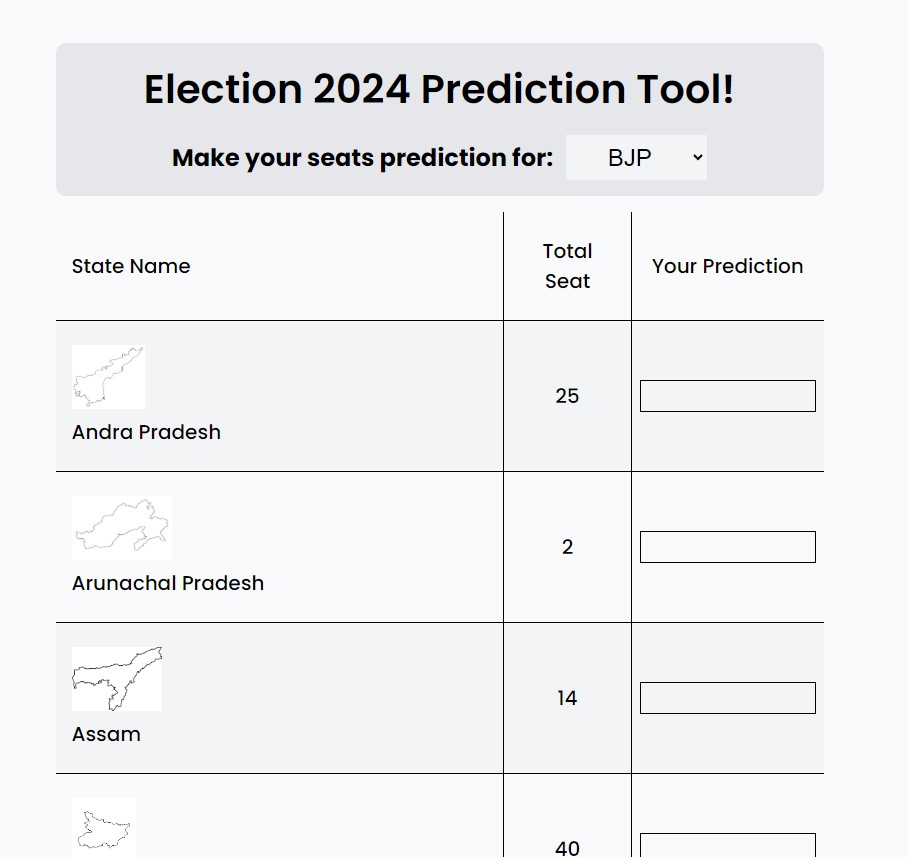Click the total seat count 2
This screenshot has width=908, height=857.
(x=567, y=547)
